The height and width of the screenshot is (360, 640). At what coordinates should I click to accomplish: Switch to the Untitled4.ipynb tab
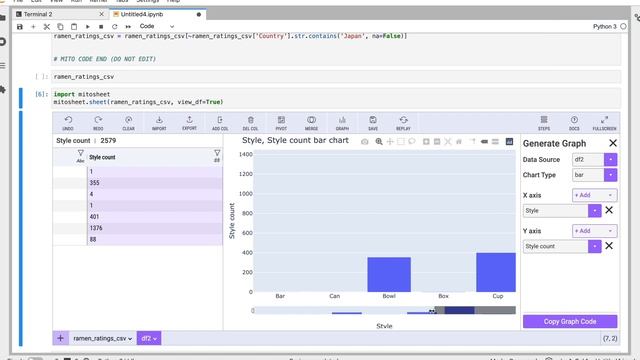click(x=157, y=14)
